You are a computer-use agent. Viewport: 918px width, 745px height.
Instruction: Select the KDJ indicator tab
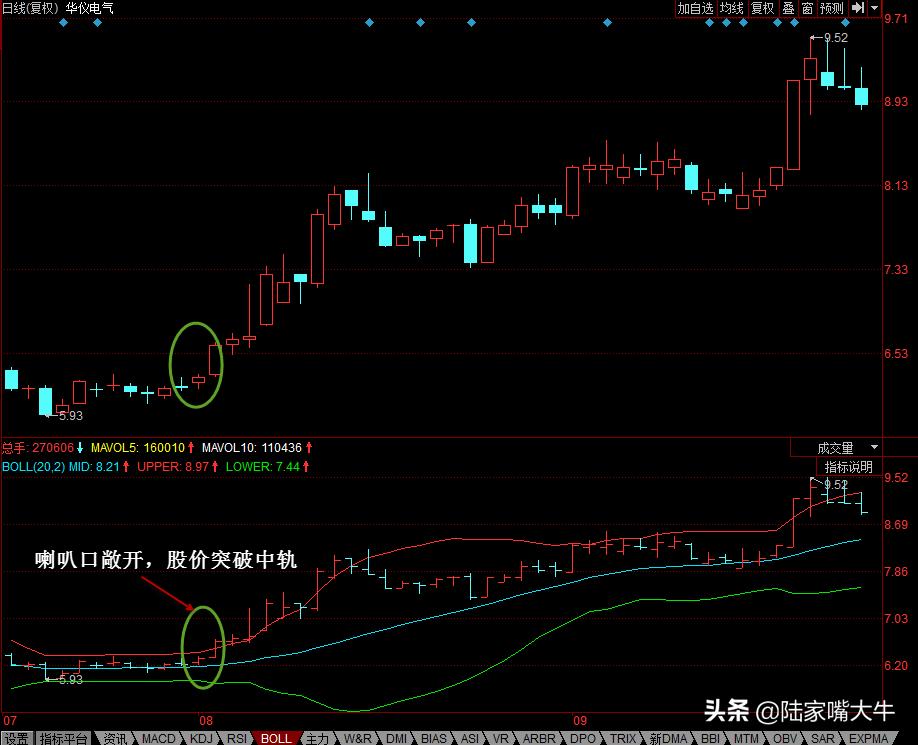tap(201, 738)
